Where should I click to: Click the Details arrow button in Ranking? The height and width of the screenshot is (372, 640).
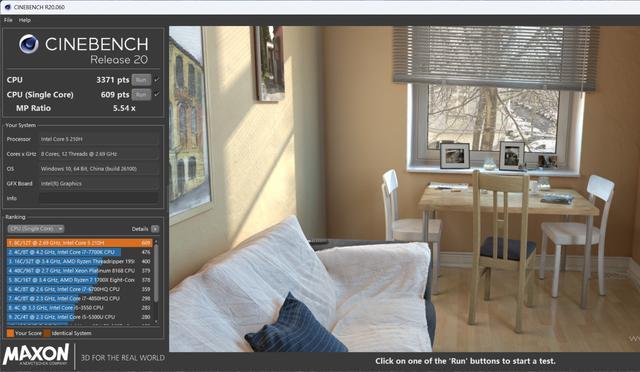[x=155, y=229]
